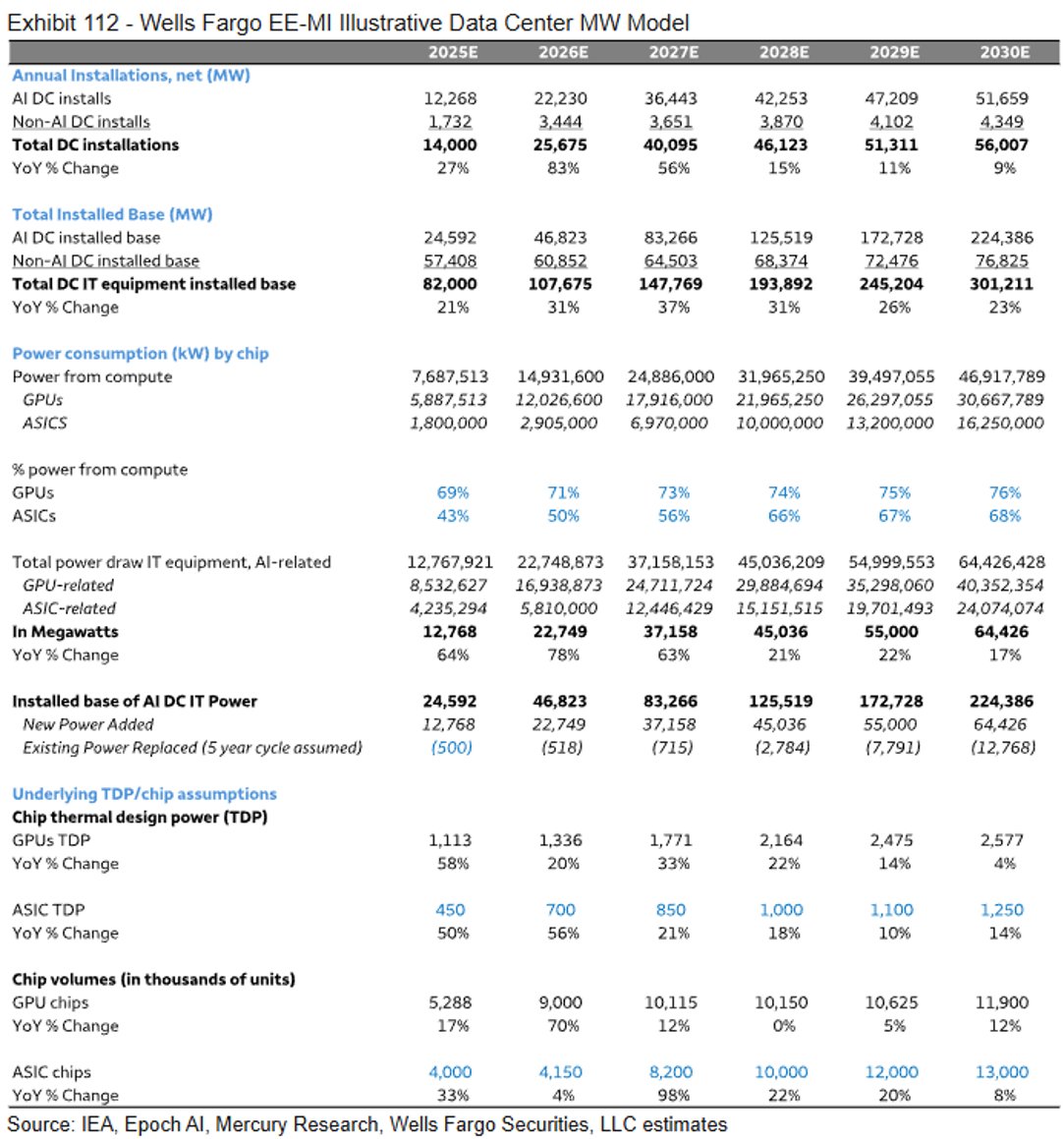The image size is (1064, 1139).
Task: Click the 'ASIC TDP' row label
Action: pos(49,911)
